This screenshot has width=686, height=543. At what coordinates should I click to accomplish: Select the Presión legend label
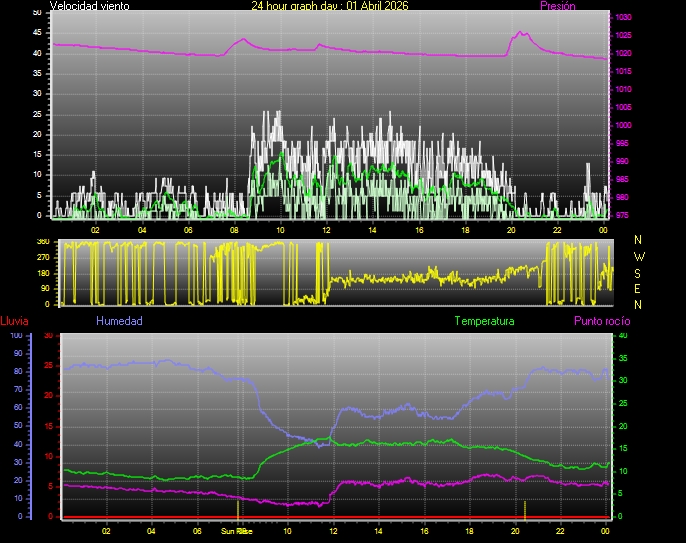pos(557,6)
